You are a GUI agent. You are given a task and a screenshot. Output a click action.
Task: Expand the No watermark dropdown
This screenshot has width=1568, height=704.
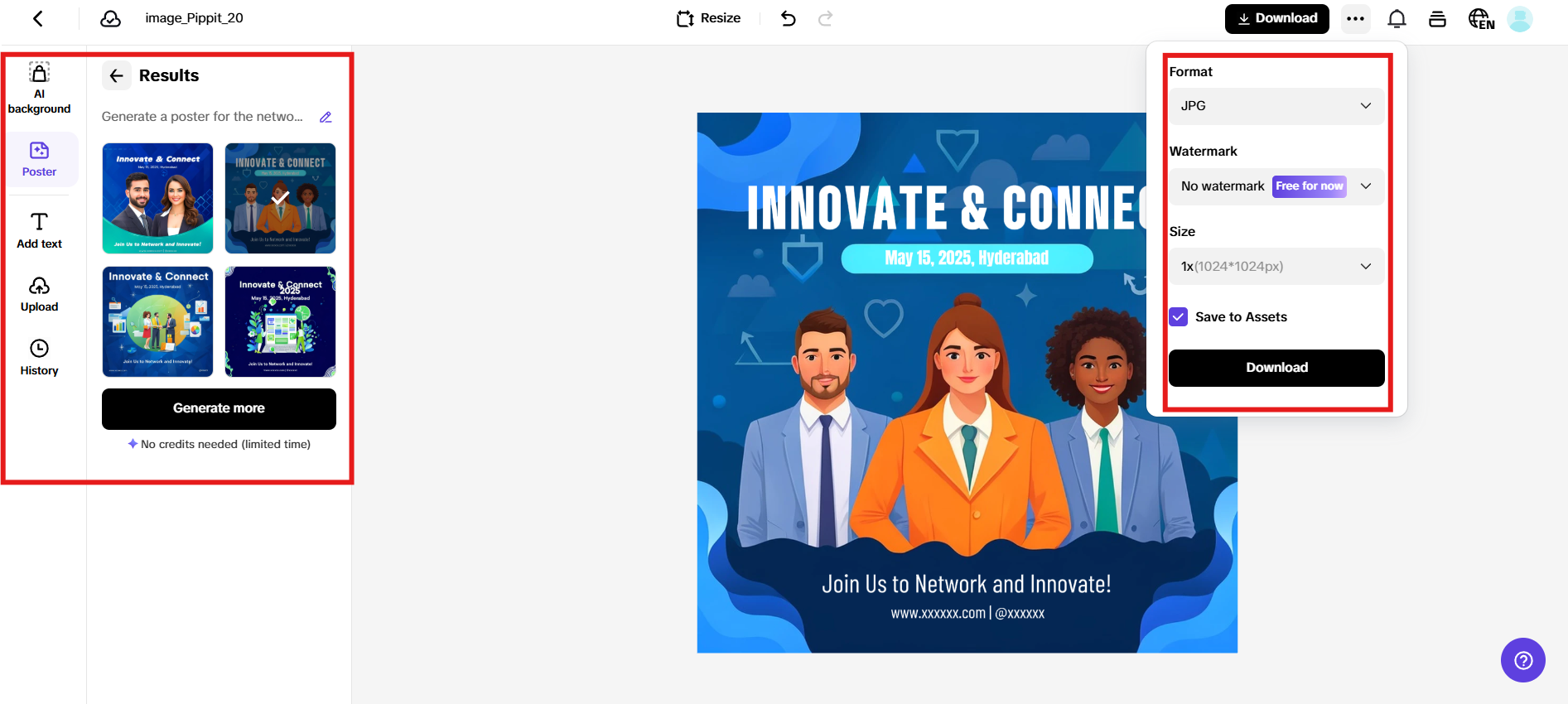point(1276,186)
